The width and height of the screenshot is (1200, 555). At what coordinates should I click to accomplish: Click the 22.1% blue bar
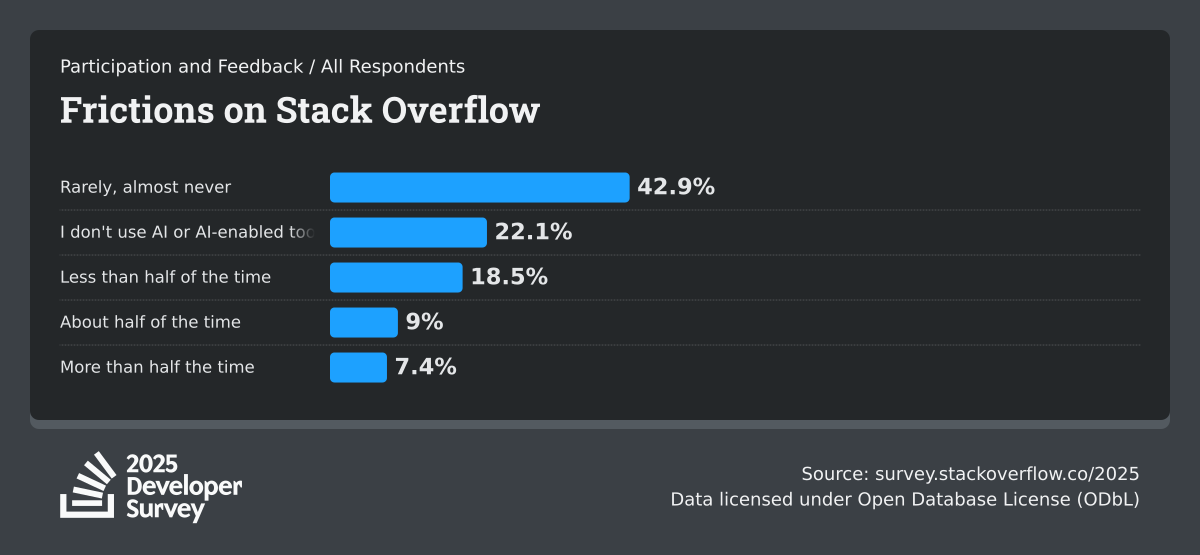click(x=408, y=232)
